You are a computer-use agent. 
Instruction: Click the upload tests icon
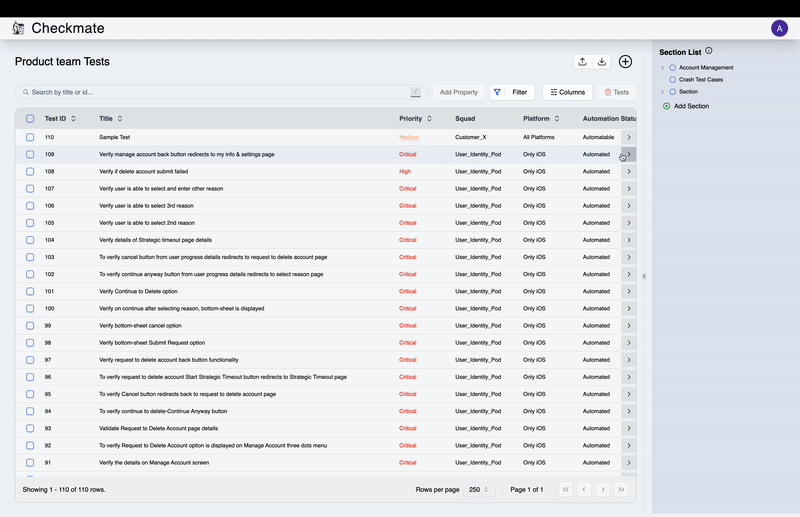[x=582, y=62]
